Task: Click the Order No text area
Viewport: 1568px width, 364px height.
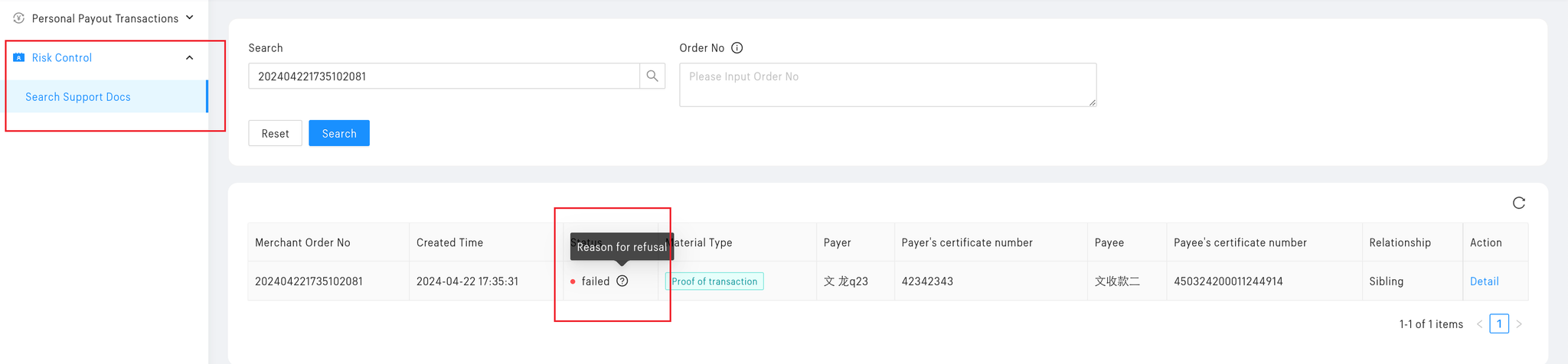Action: tap(887, 84)
